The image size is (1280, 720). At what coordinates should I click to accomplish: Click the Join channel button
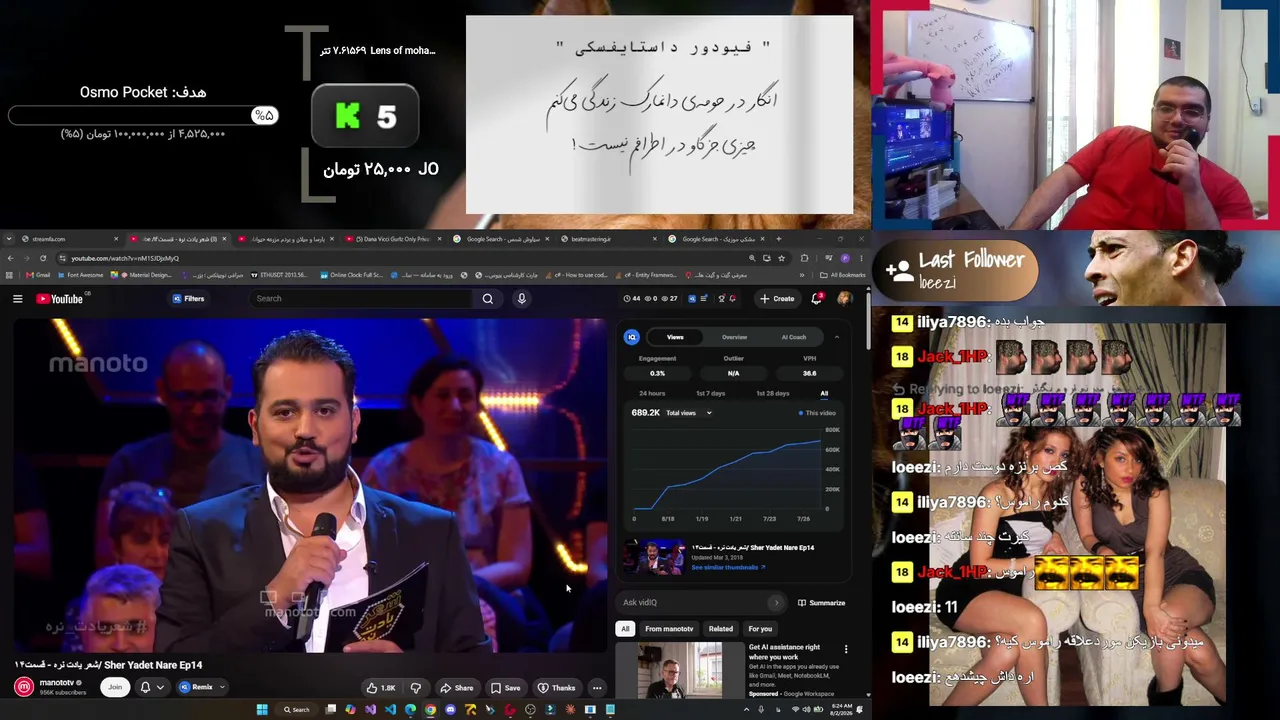click(115, 687)
